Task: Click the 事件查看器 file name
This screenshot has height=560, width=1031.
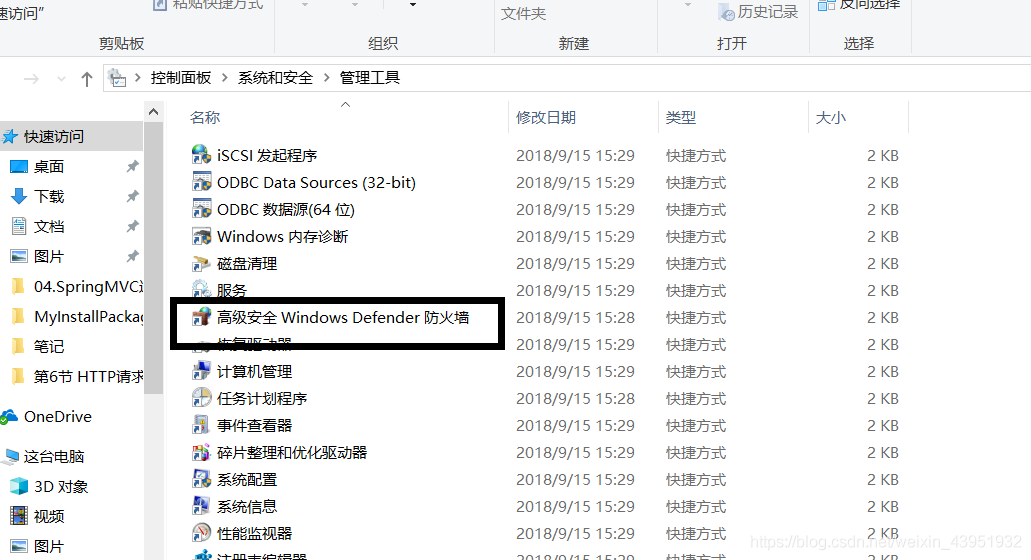Action: pos(254,425)
